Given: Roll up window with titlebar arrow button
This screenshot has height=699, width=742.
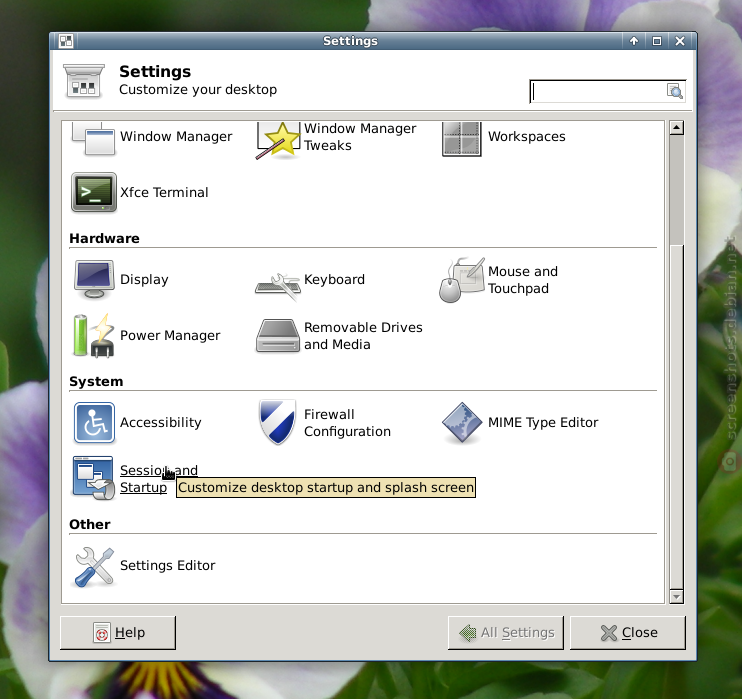Looking at the screenshot, I should tap(634, 41).
